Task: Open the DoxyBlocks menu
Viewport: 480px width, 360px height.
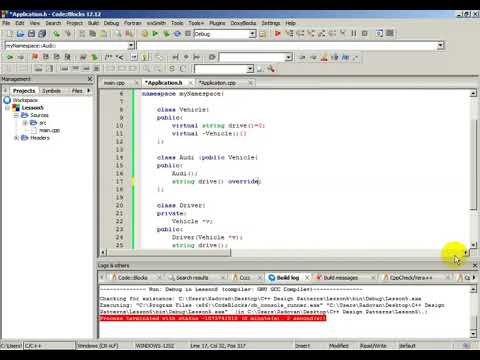Action: pos(243,23)
